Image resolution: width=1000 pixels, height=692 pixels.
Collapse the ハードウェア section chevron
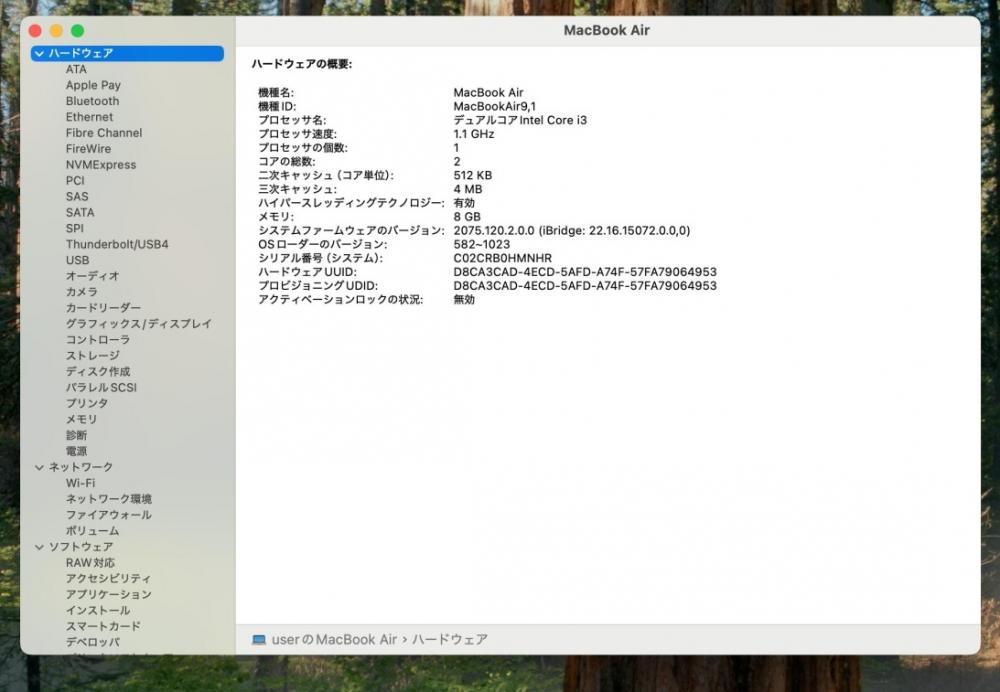pos(39,53)
